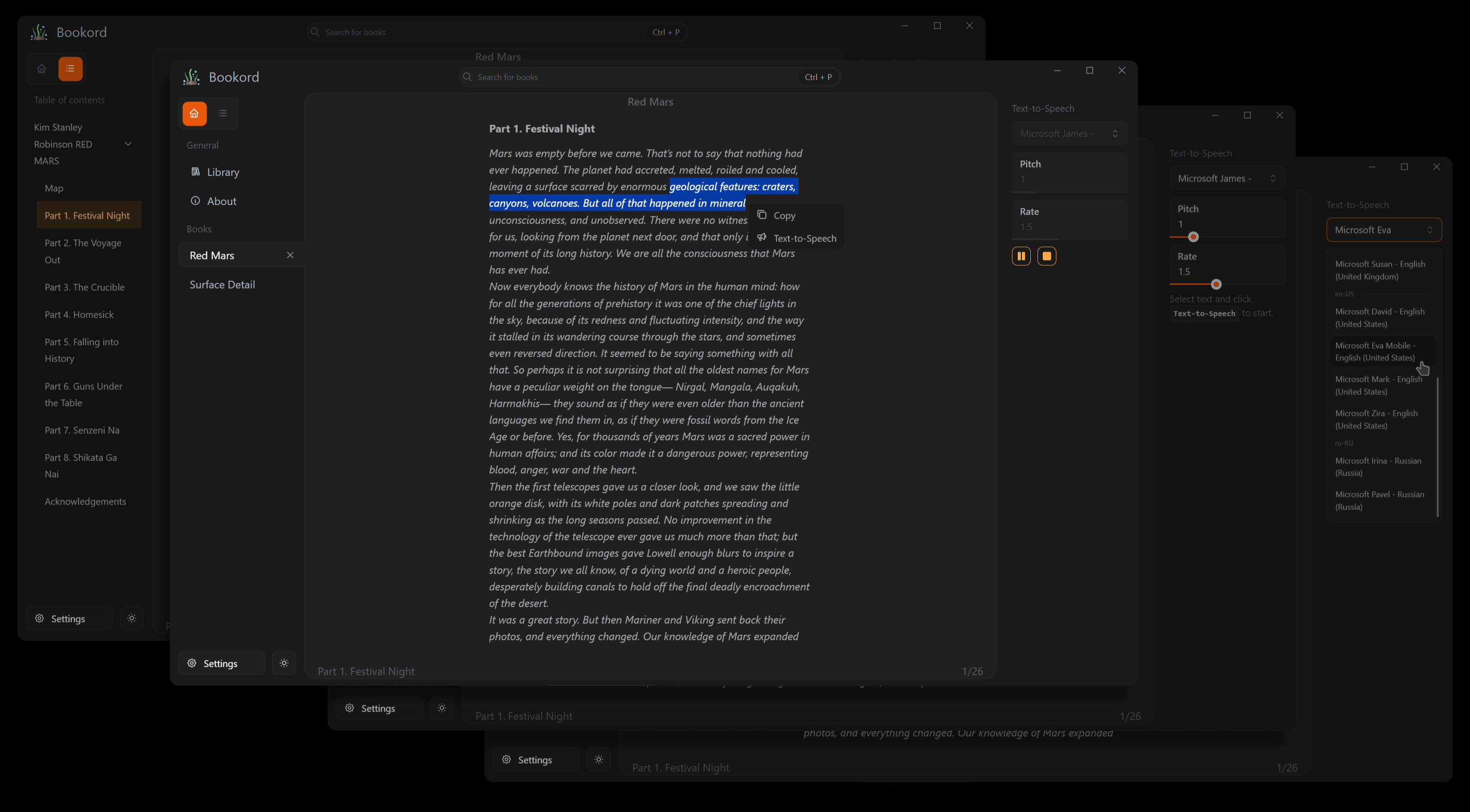Open the table of contents list icon
This screenshot has width=1470, height=812.
223,113
